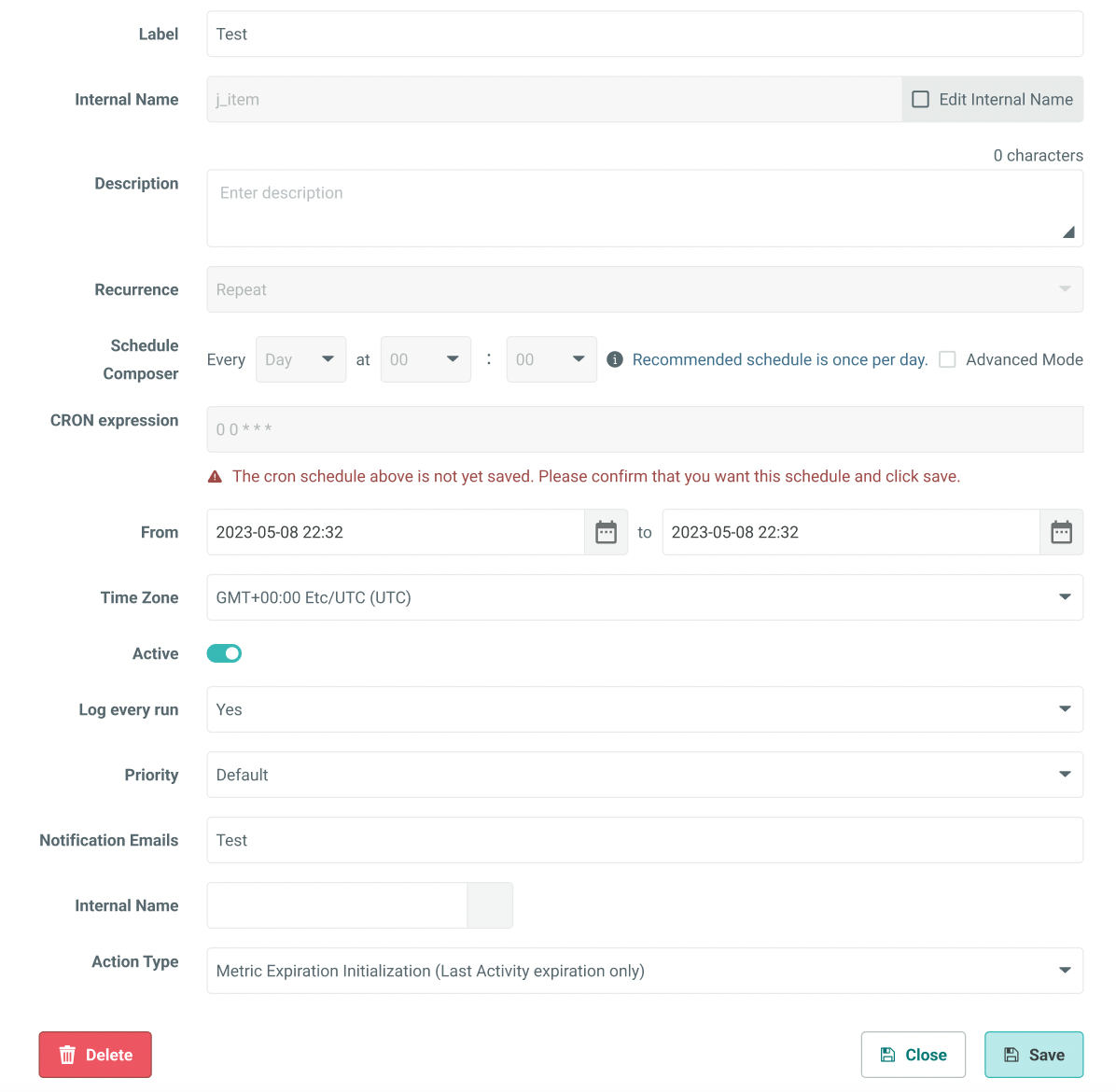Open the Time Zone dropdown
Screen dimensions: 1116x1092
(644, 597)
